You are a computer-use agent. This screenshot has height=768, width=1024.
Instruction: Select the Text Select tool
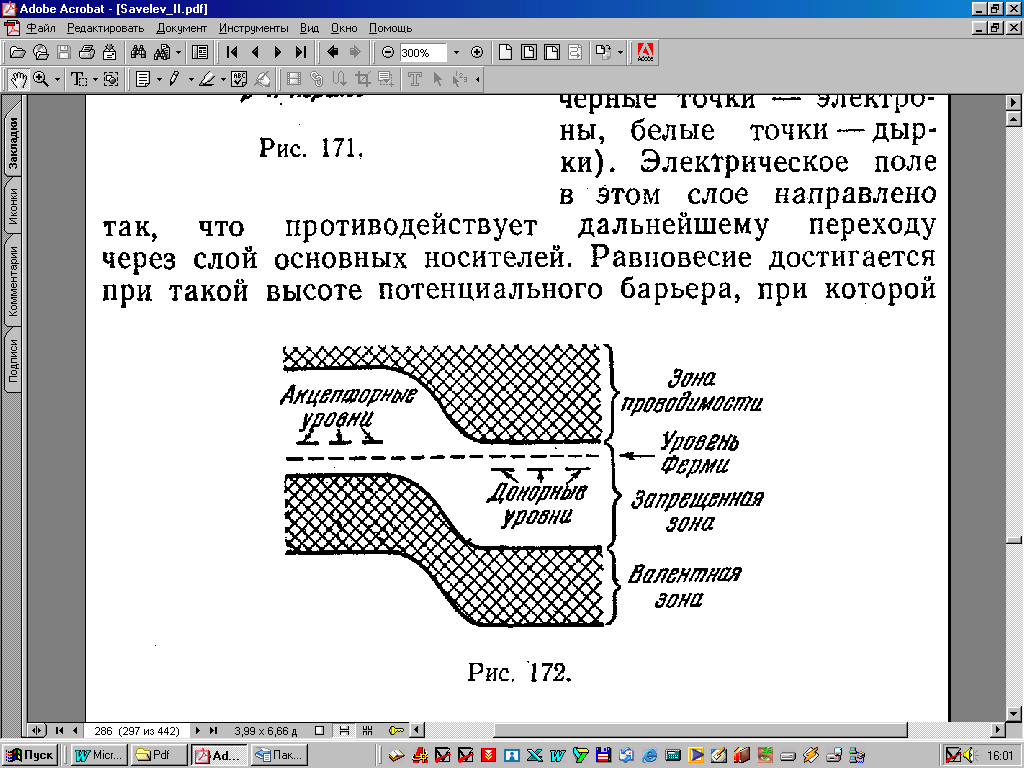(x=79, y=80)
